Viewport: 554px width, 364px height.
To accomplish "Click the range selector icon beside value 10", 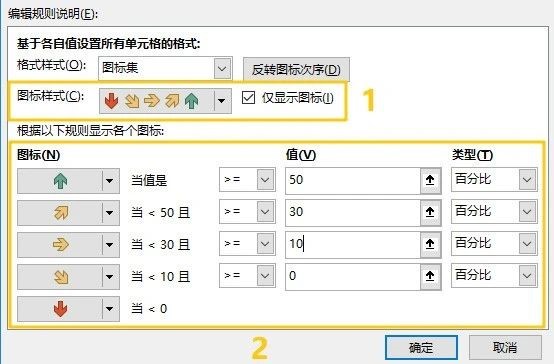I will pyautogui.click(x=430, y=244).
